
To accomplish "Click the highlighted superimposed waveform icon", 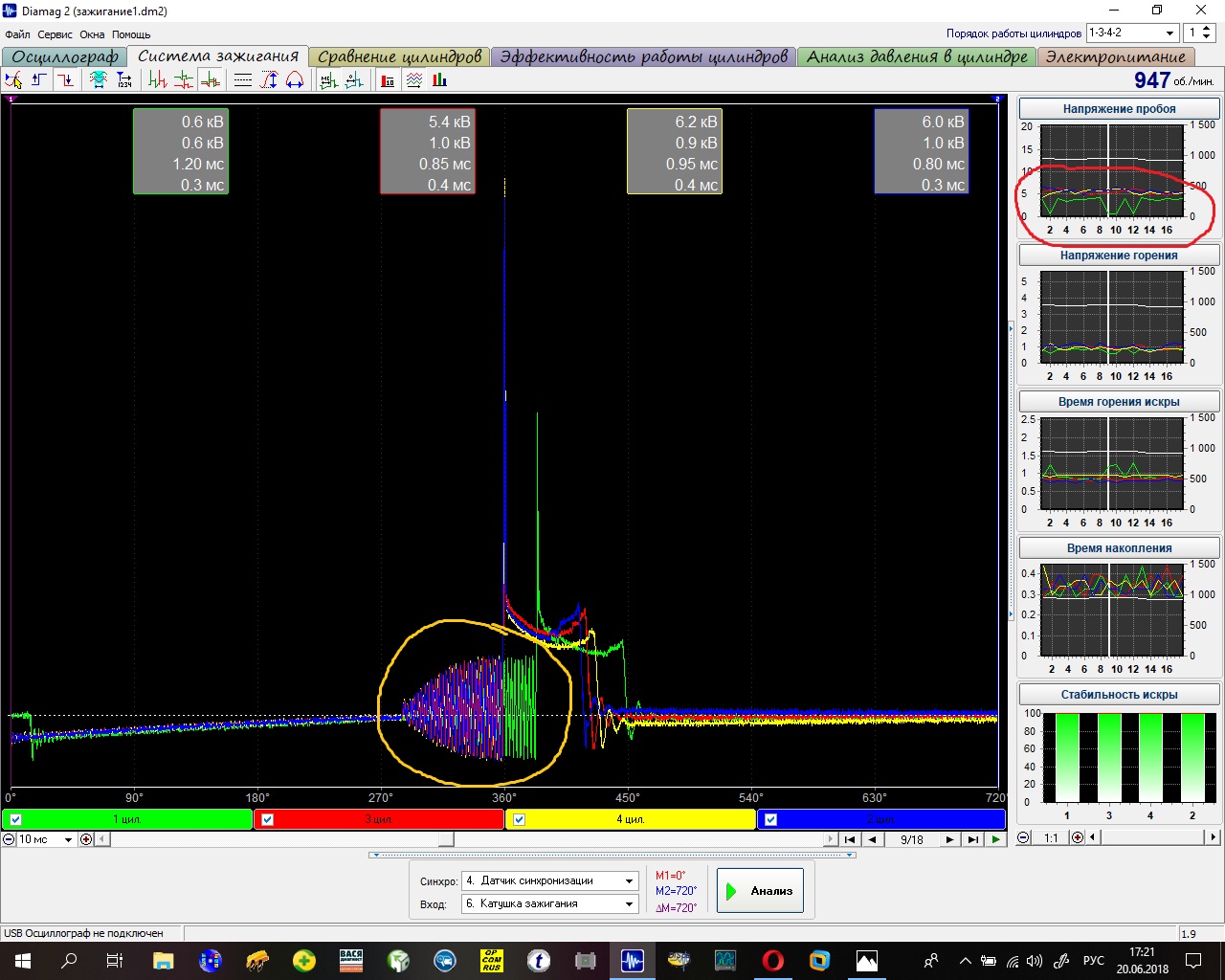I will 210,80.
